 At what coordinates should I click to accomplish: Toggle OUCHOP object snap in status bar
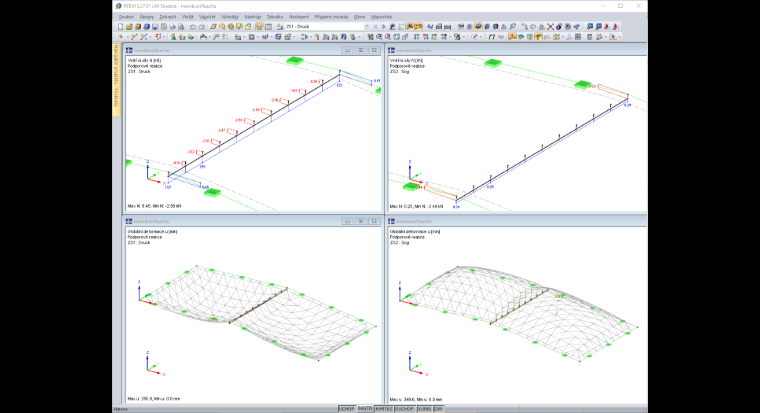[x=404, y=409]
